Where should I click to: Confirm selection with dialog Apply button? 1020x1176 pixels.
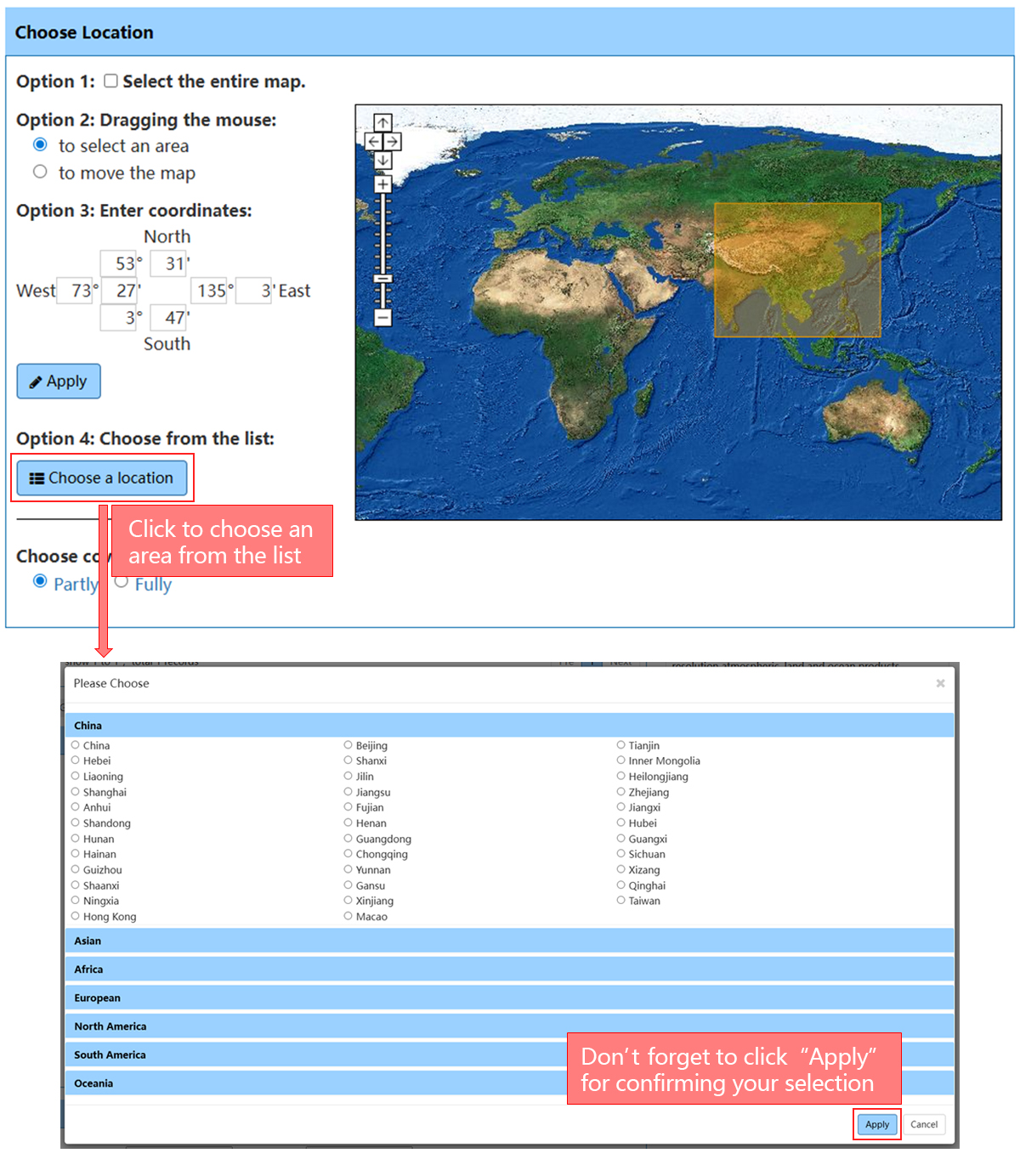click(877, 1124)
